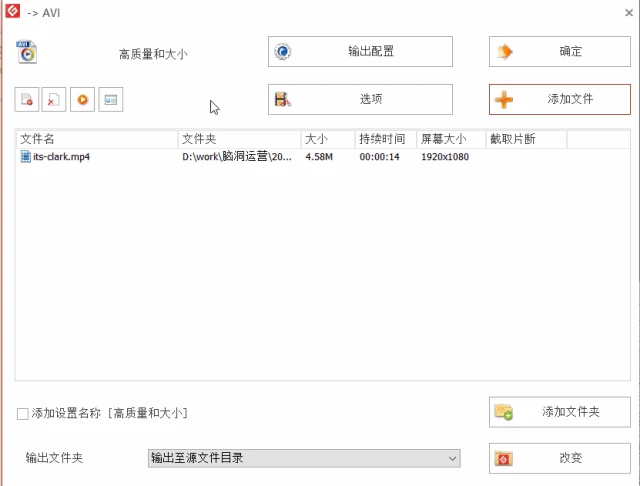Image resolution: width=640 pixels, height=486 pixels.
Task: Click the D:\work folder path cell
Action: click(237, 157)
